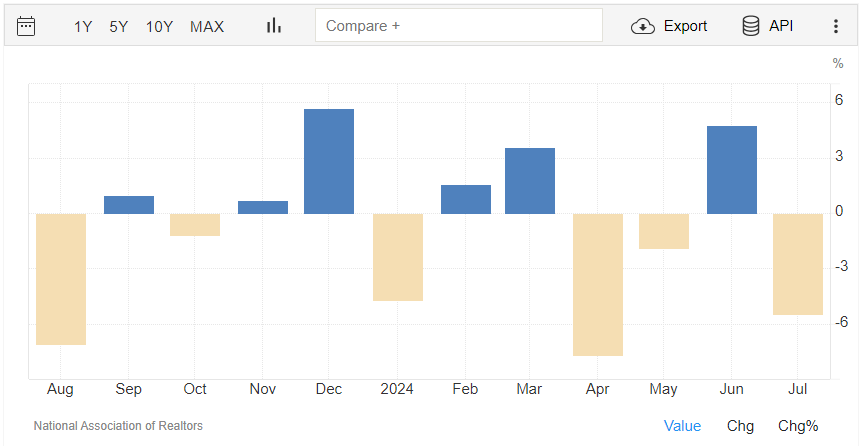This screenshot has height=446, width=859.
Task: Switch to Chg display mode
Action: click(740, 426)
